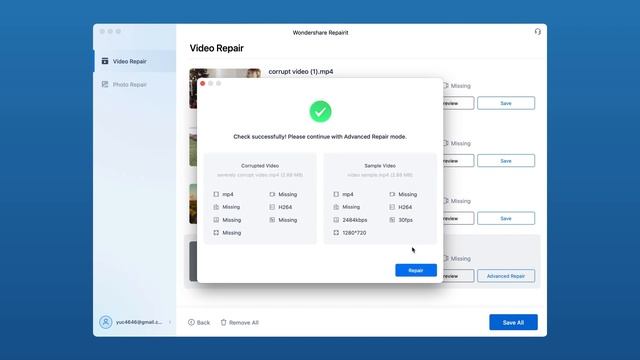Click the Photo Repair sidebar icon
This screenshot has width=640, height=360.
pos(105,84)
